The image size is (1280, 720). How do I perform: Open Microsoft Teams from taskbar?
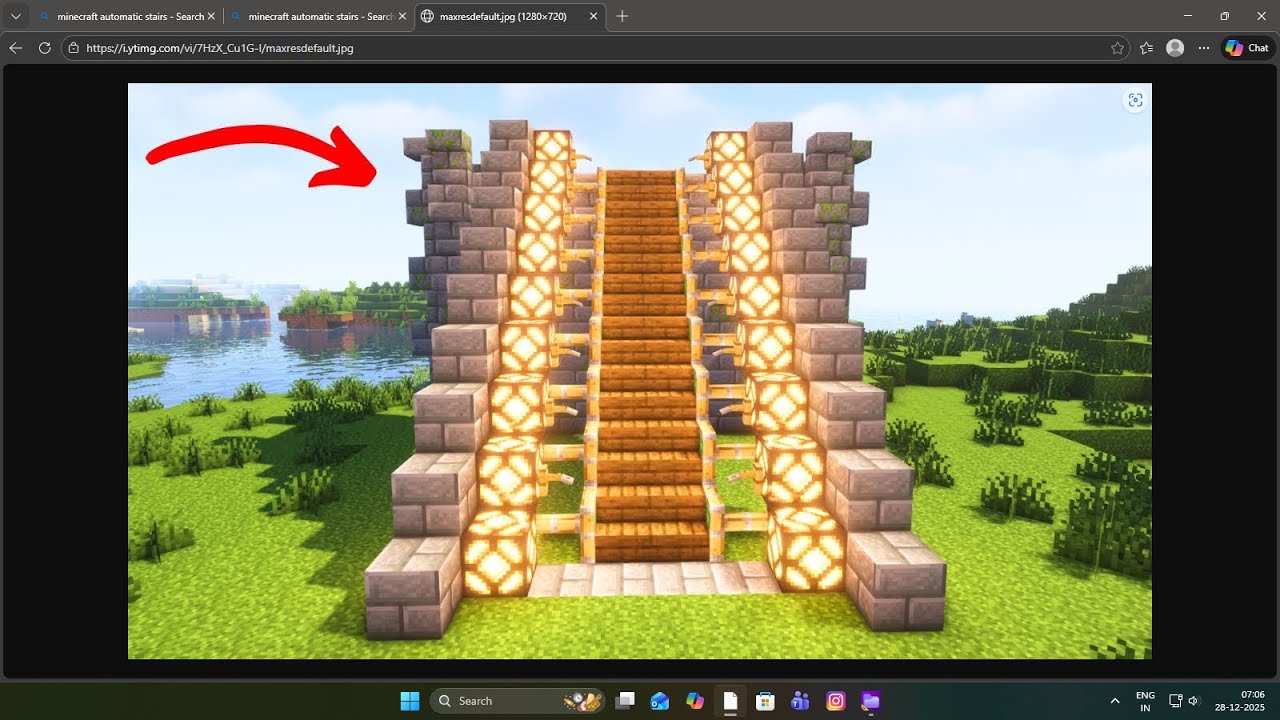(x=800, y=701)
